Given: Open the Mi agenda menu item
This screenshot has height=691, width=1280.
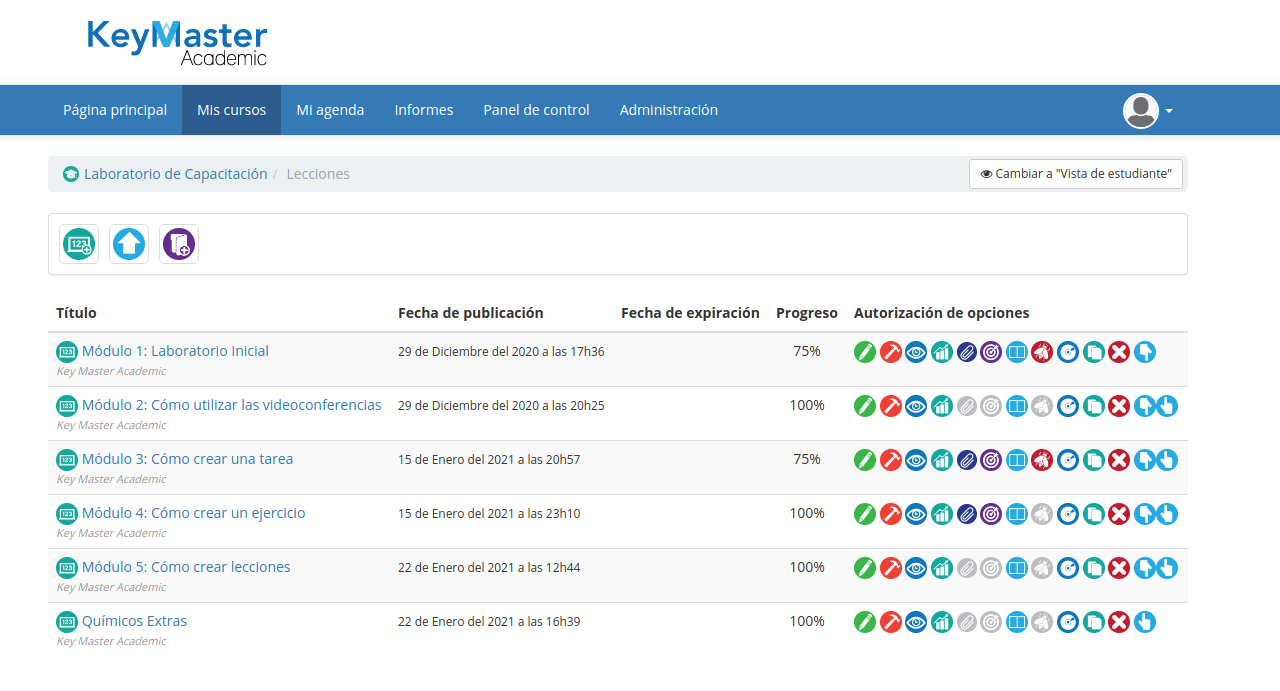Looking at the screenshot, I should coord(330,110).
